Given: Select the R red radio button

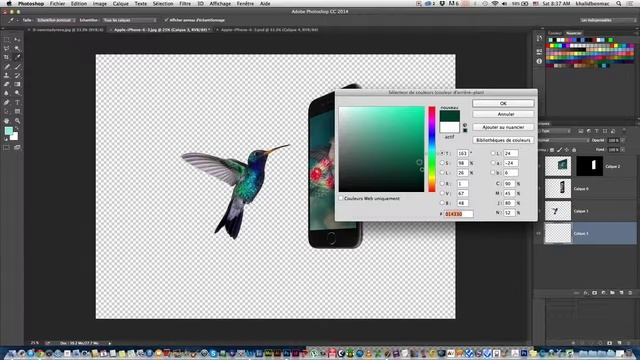Looking at the screenshot, I should point(442,183).
